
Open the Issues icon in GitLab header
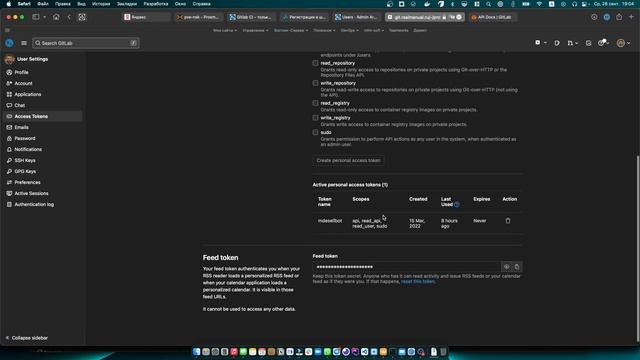(557, 43)
